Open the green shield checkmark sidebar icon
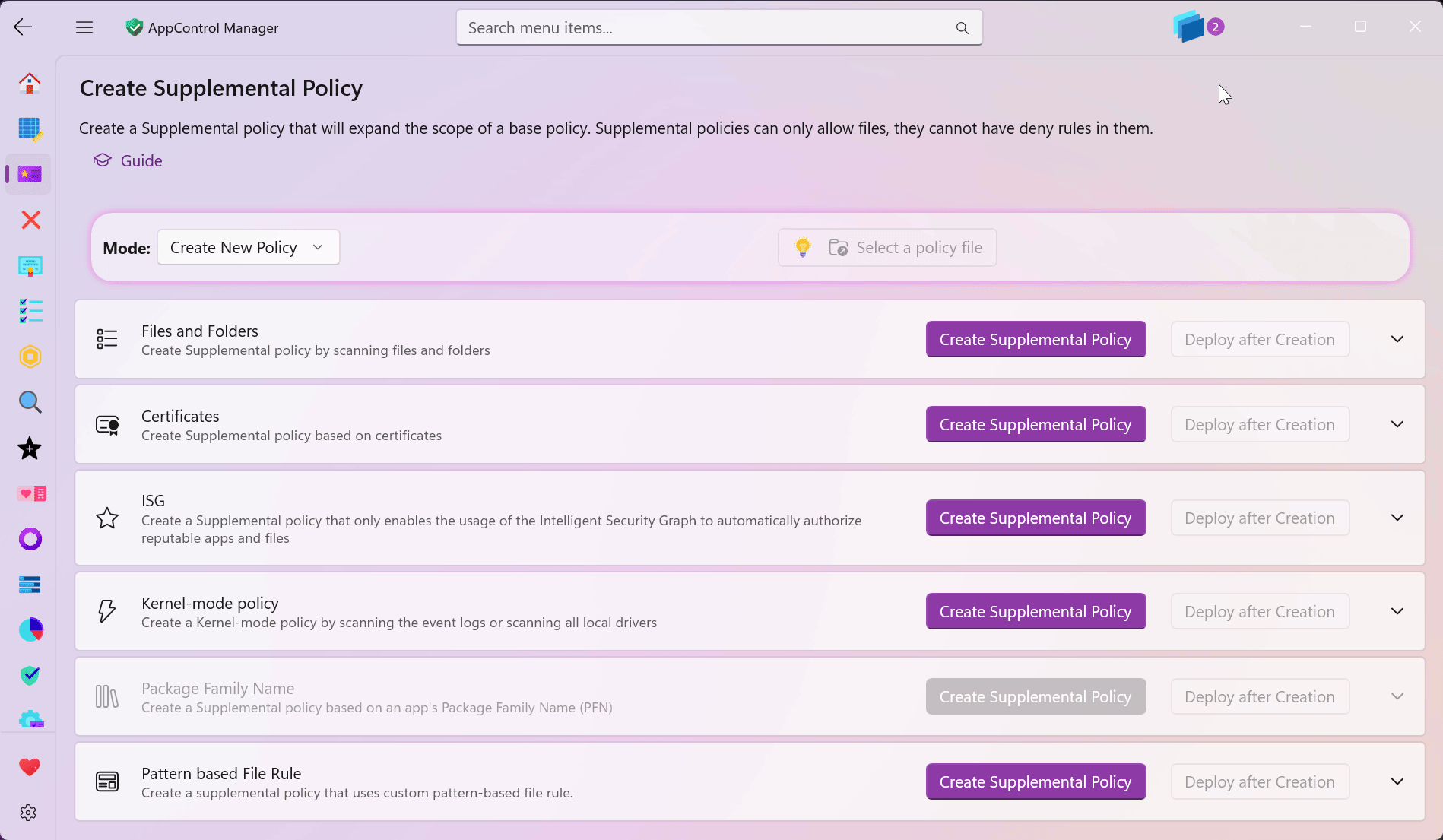 (x=30, y=676)
